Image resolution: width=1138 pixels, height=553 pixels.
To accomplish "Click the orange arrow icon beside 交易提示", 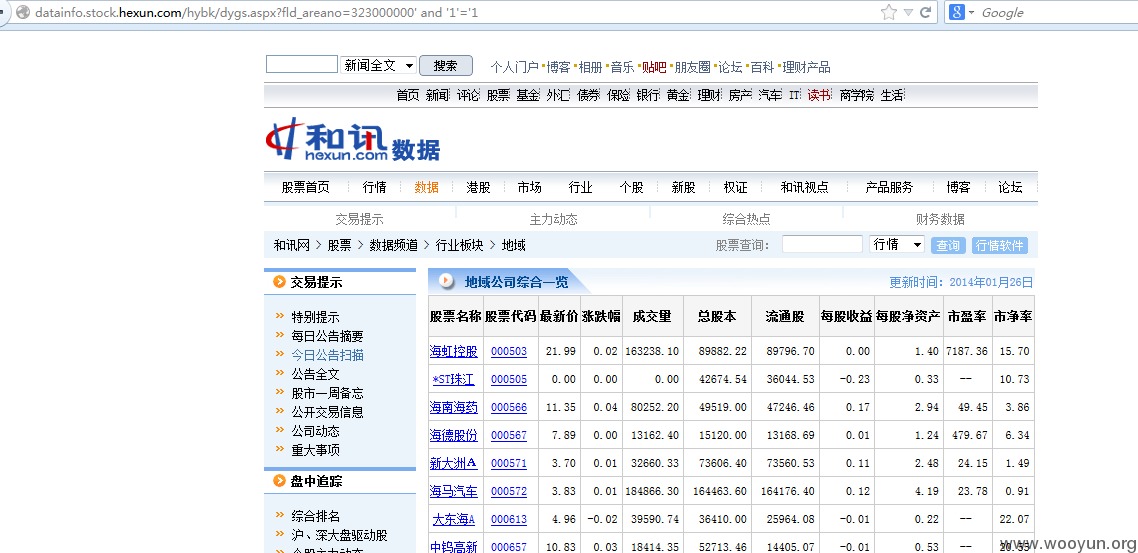I will (x=279, y=282).
